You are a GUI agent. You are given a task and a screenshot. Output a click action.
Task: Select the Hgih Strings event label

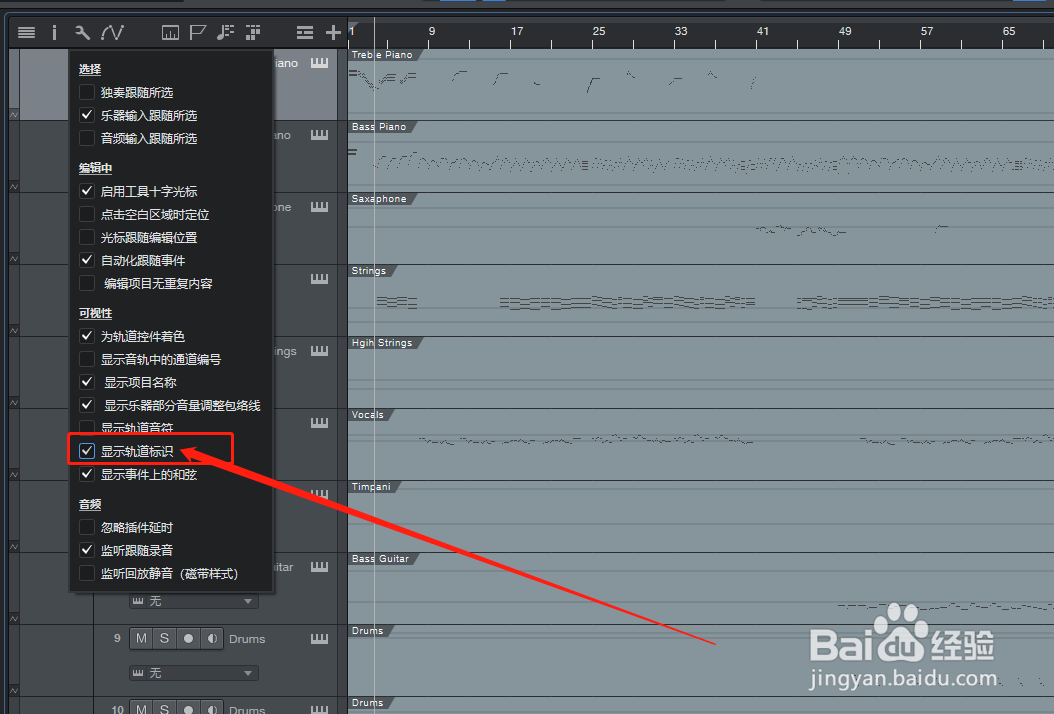[x=382, y=342]
